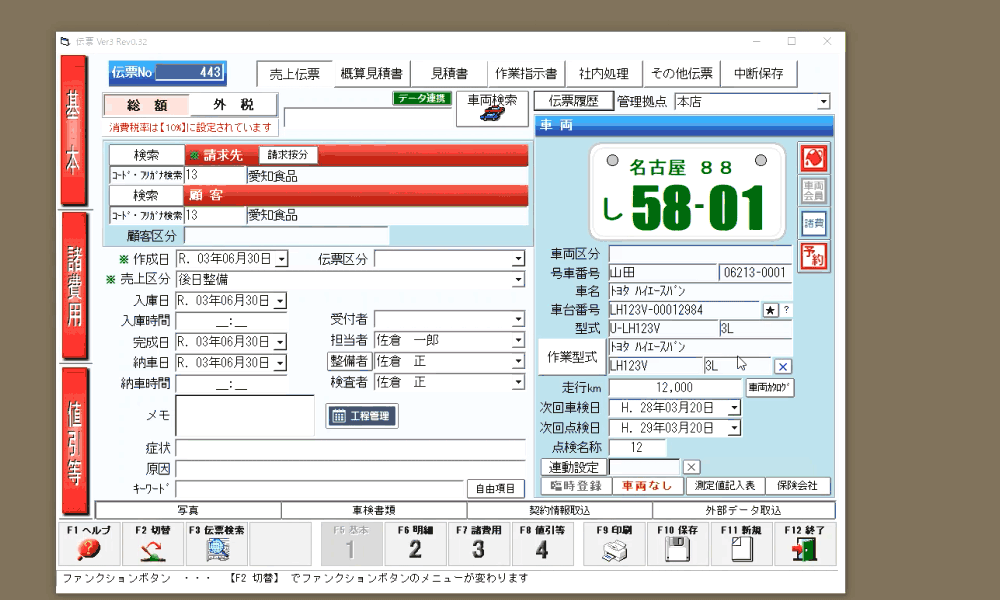Image resolution: width=1000 pixels, height=600 pixels.
Task: Open the creation date dropdown
Action: point(281,259)
